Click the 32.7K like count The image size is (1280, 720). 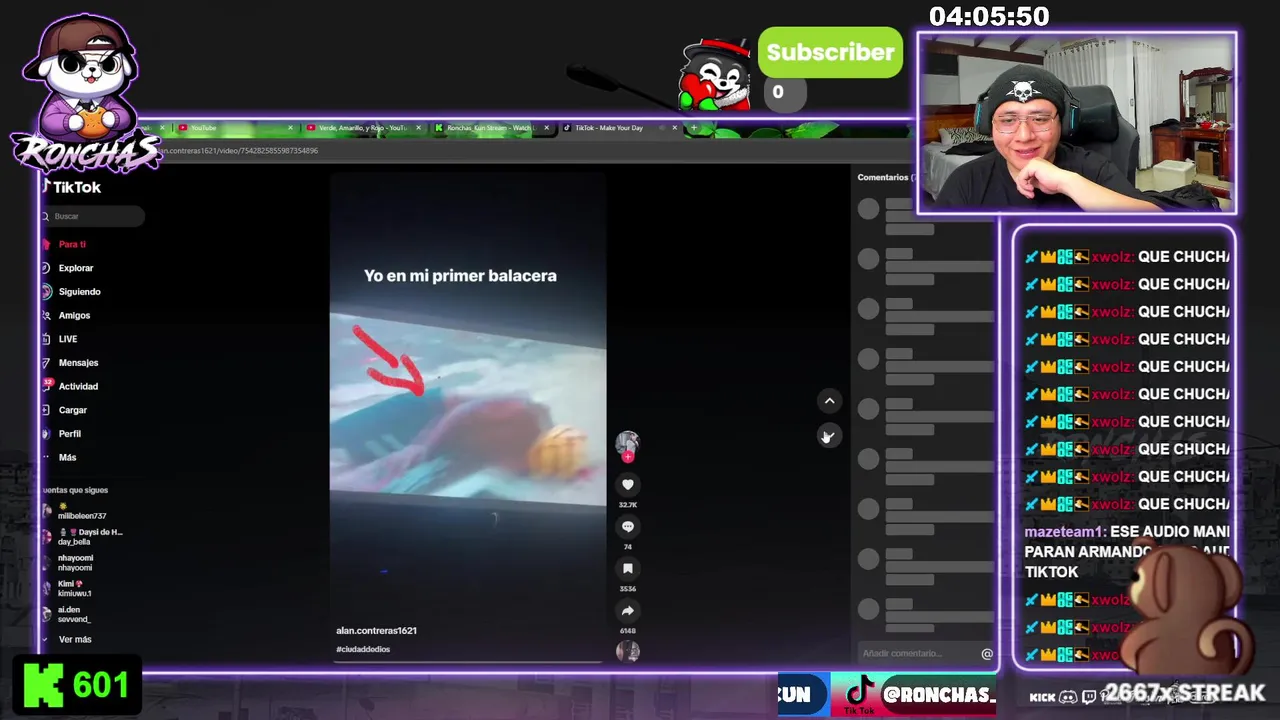click(628, 505)
